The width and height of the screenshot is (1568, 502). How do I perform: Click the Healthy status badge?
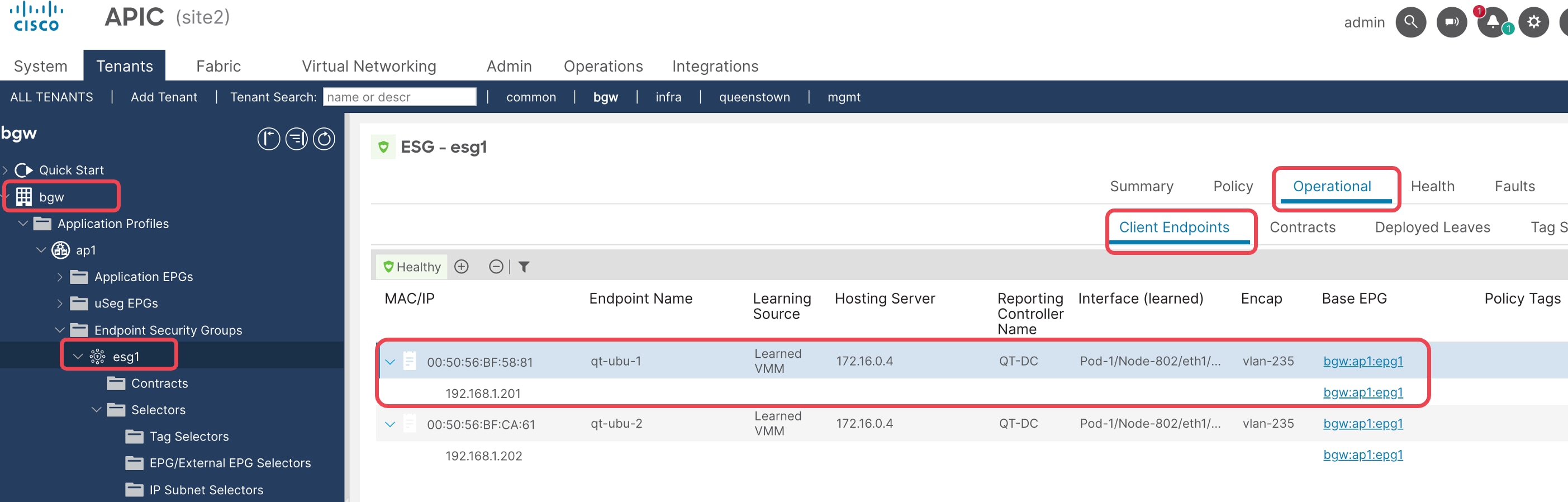tap(411, 267)
